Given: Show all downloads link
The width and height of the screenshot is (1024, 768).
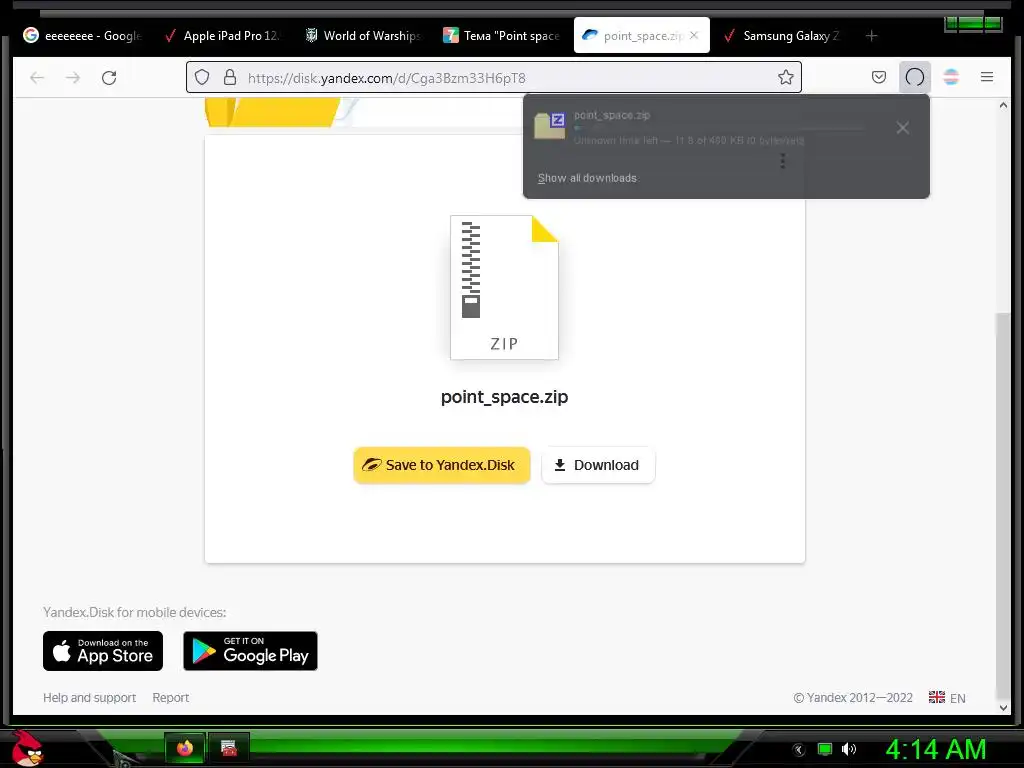Looking at the screenshot, I should coord(587,178).
